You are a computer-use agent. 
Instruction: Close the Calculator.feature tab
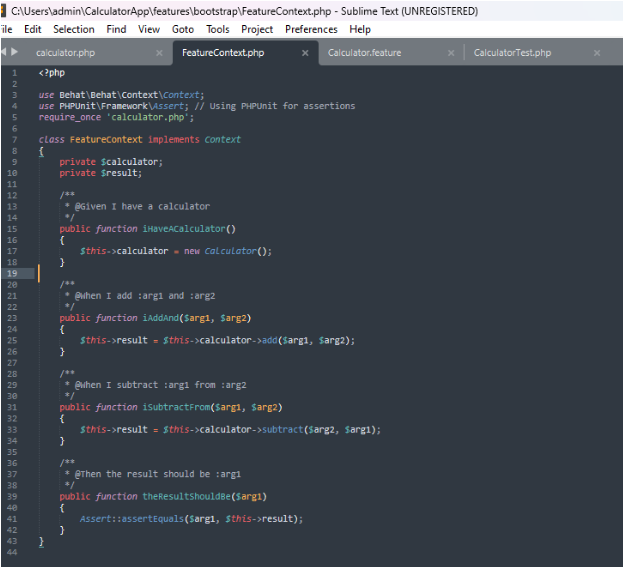451,53
